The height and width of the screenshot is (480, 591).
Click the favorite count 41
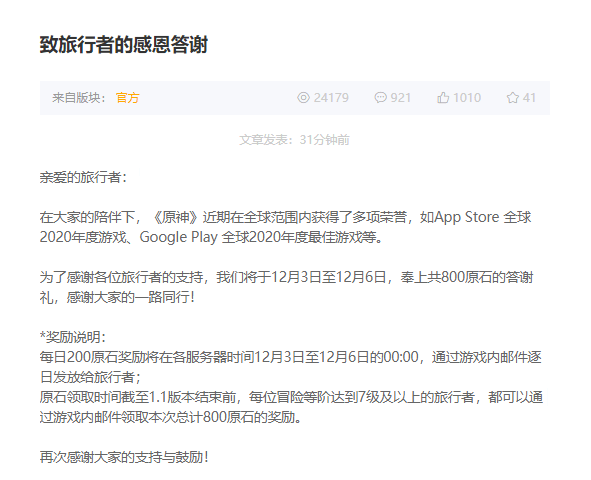(x=529, y=98)
